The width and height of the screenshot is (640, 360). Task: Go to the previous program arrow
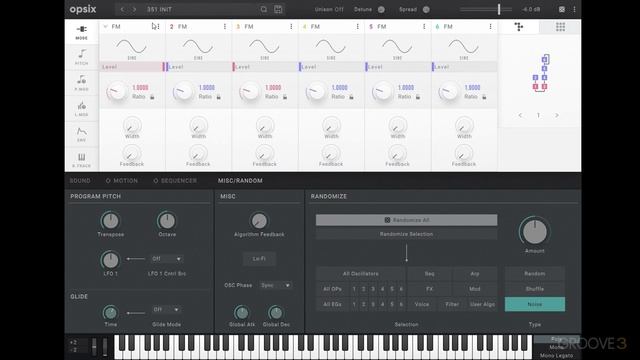point(122,9)
